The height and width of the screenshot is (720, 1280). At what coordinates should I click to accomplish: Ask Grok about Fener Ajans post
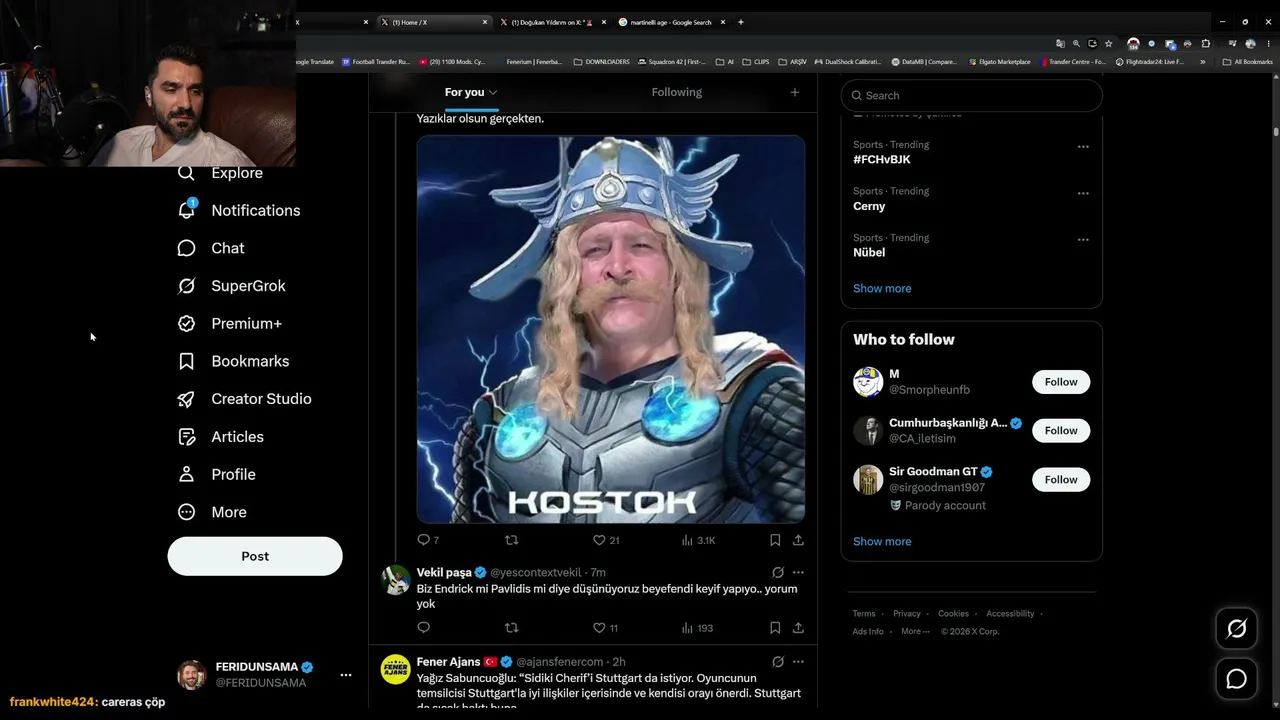coord(778,662)
